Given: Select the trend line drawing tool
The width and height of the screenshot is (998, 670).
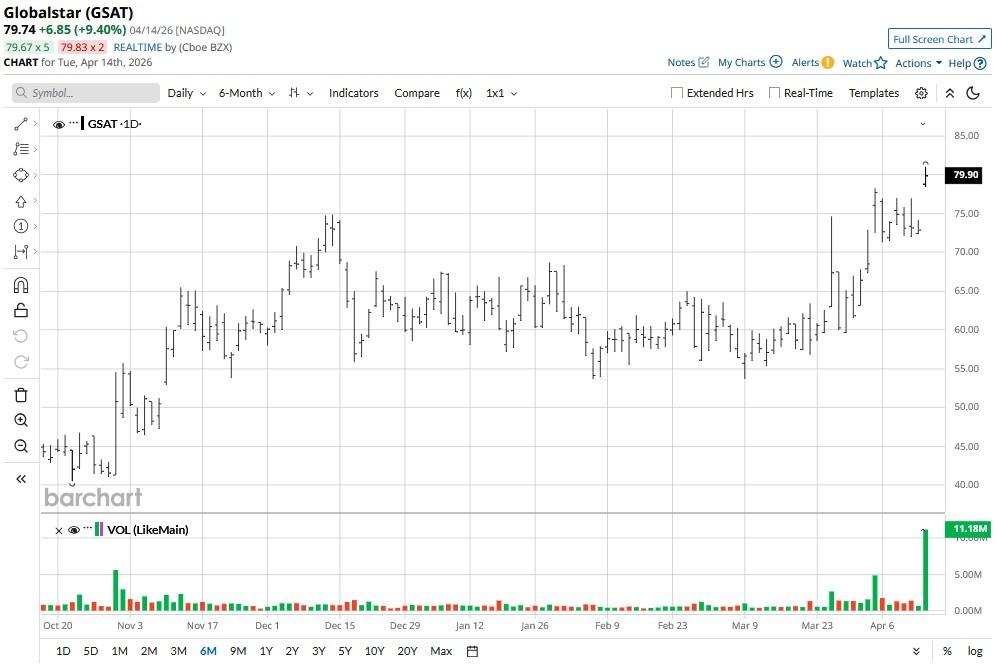Looking at the screenshot, I should (x=20, y=124).
